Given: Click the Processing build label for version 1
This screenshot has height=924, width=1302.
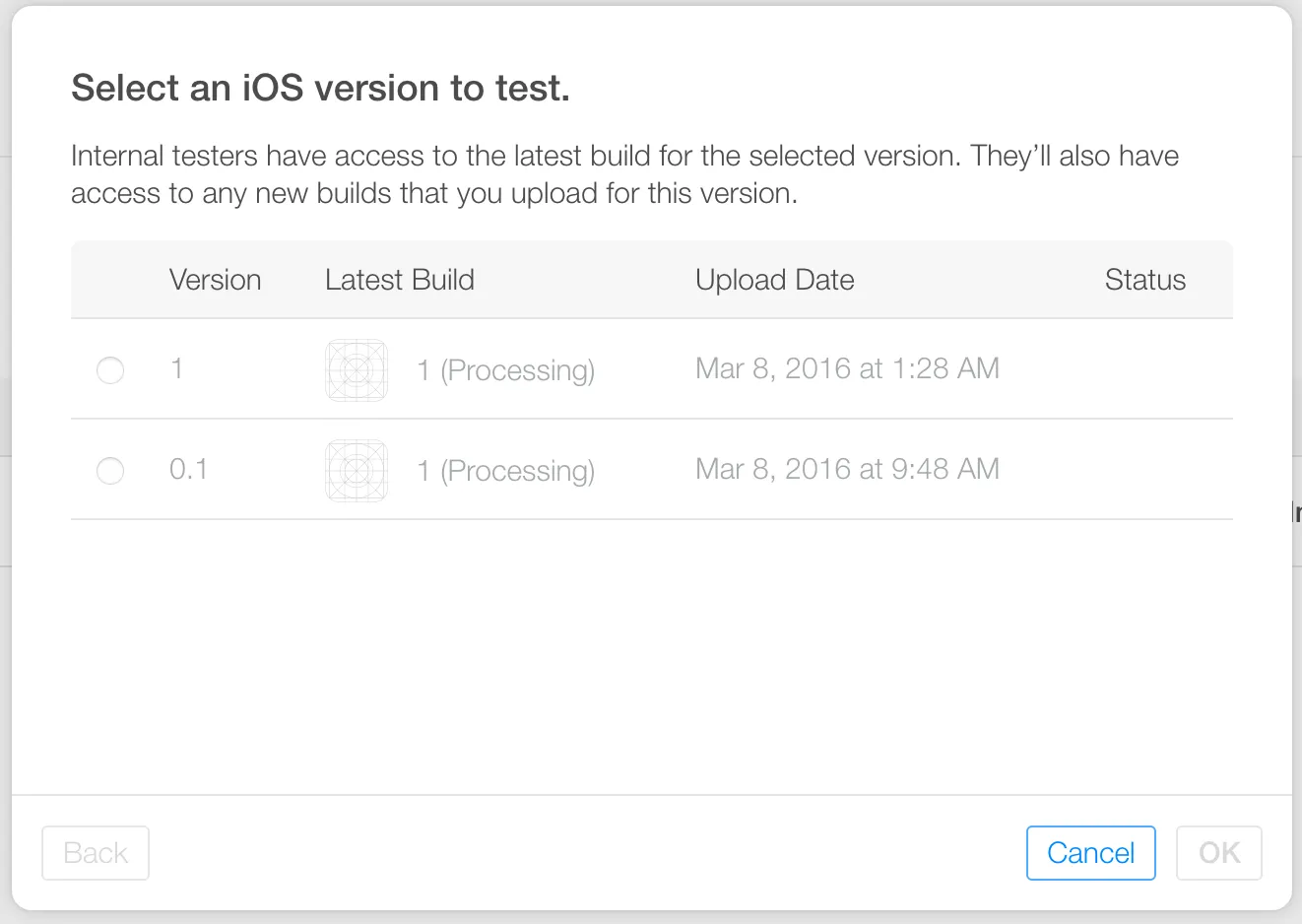Looking at the screenshot, I should click(506, 370).
